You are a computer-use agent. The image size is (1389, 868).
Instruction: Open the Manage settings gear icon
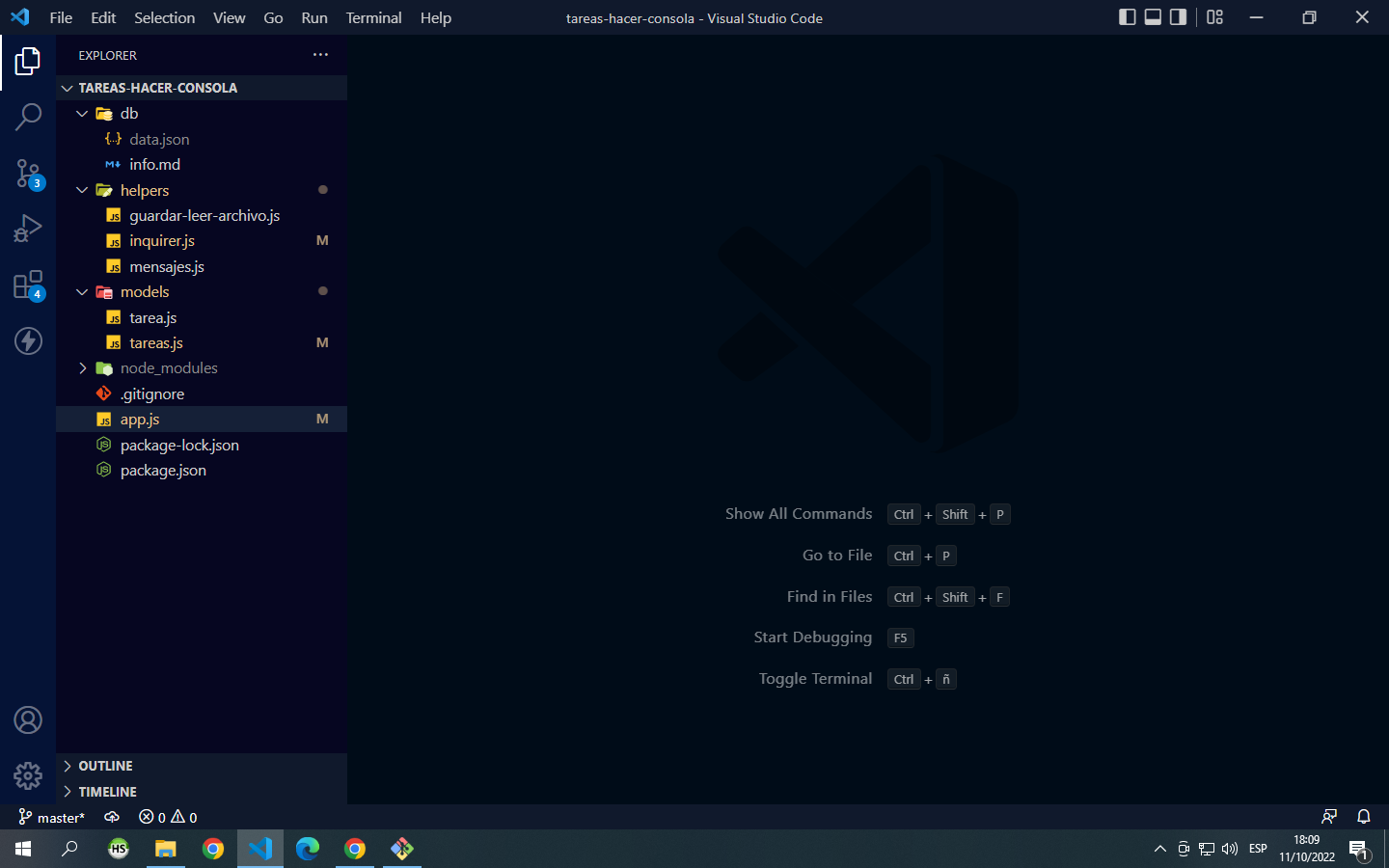(28, 775)
